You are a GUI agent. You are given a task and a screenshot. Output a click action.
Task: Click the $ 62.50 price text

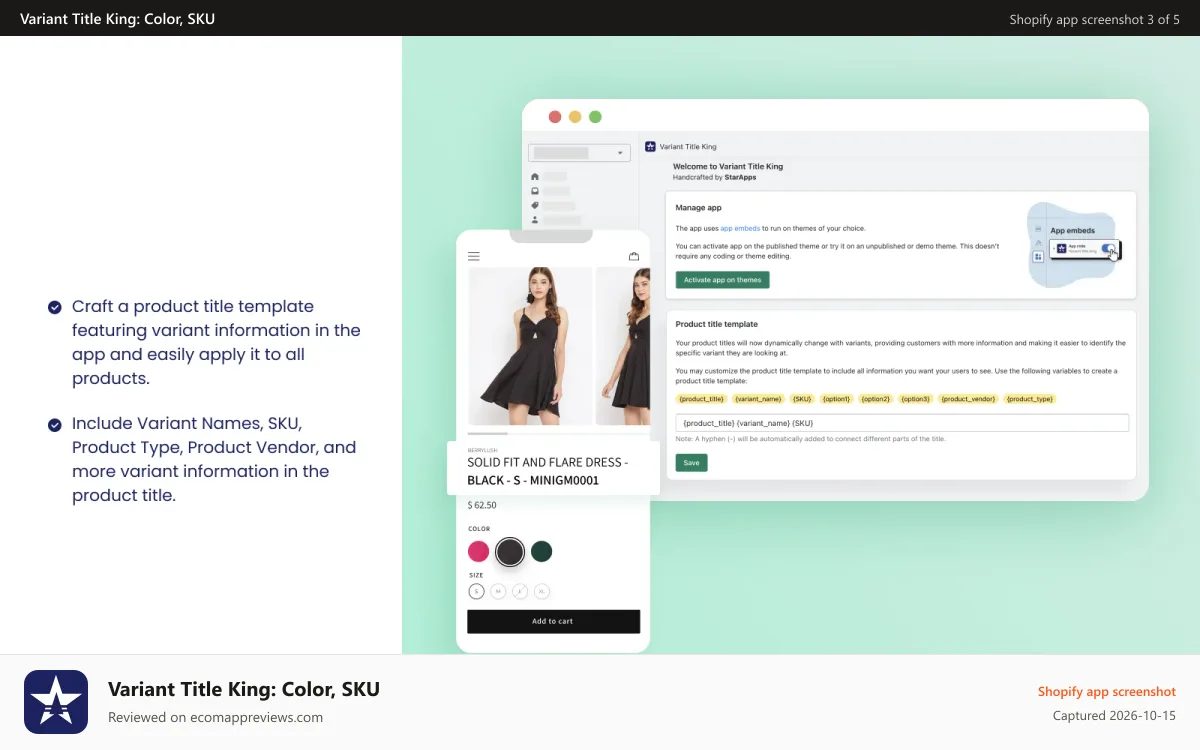[482, 505]
